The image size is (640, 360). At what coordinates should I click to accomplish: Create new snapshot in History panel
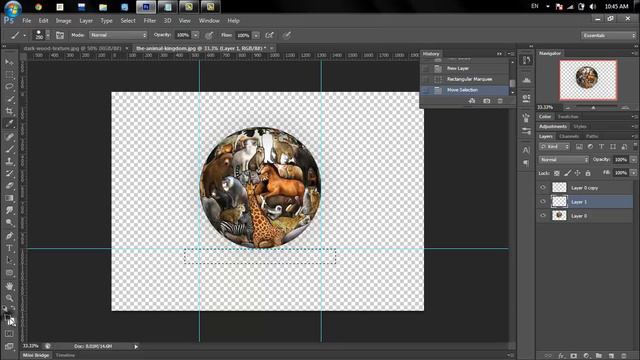487,101
